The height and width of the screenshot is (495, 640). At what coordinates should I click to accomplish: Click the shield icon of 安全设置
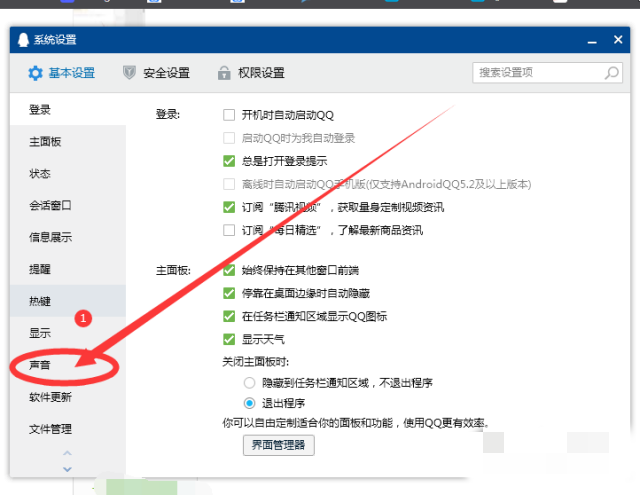[129, 73]
